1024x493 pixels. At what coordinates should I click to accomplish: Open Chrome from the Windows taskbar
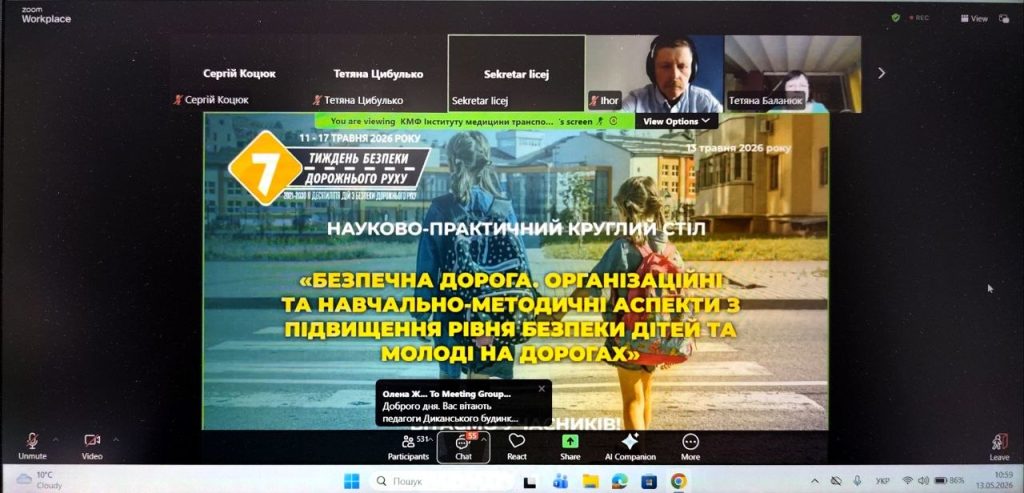pyautogui.click(x=679, y=481)
